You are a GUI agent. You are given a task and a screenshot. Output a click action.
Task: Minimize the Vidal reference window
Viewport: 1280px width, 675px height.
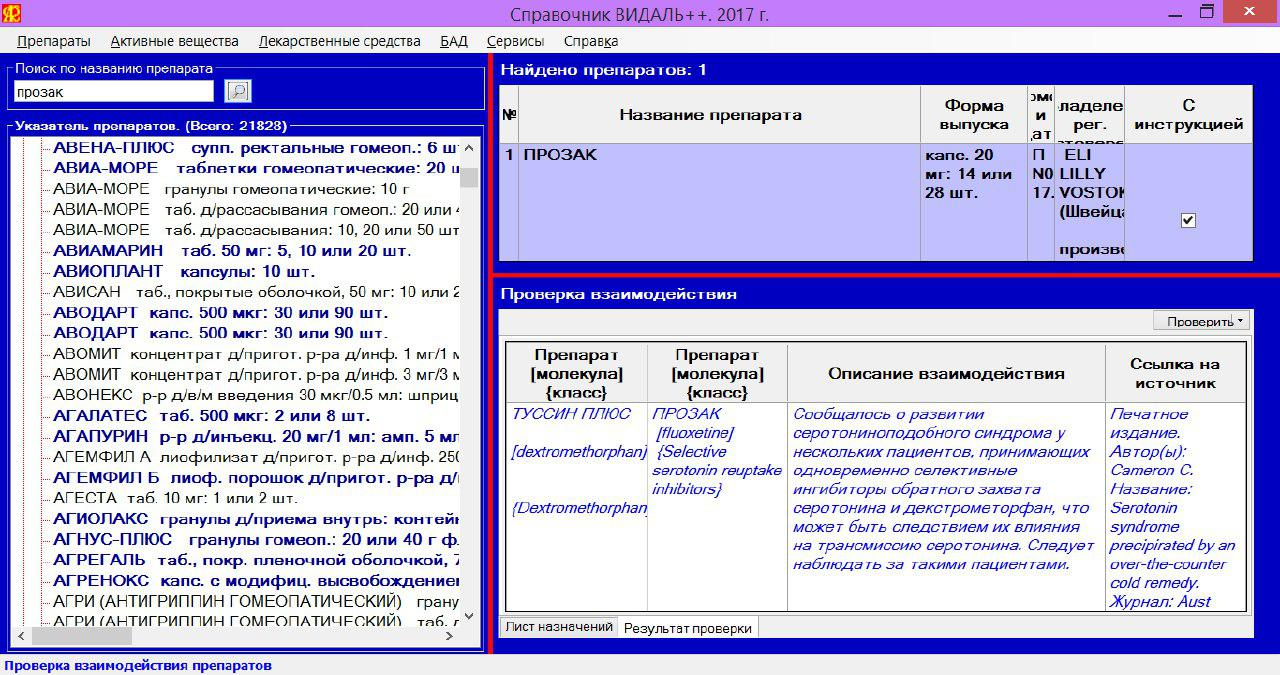(x=1164, y=13)
